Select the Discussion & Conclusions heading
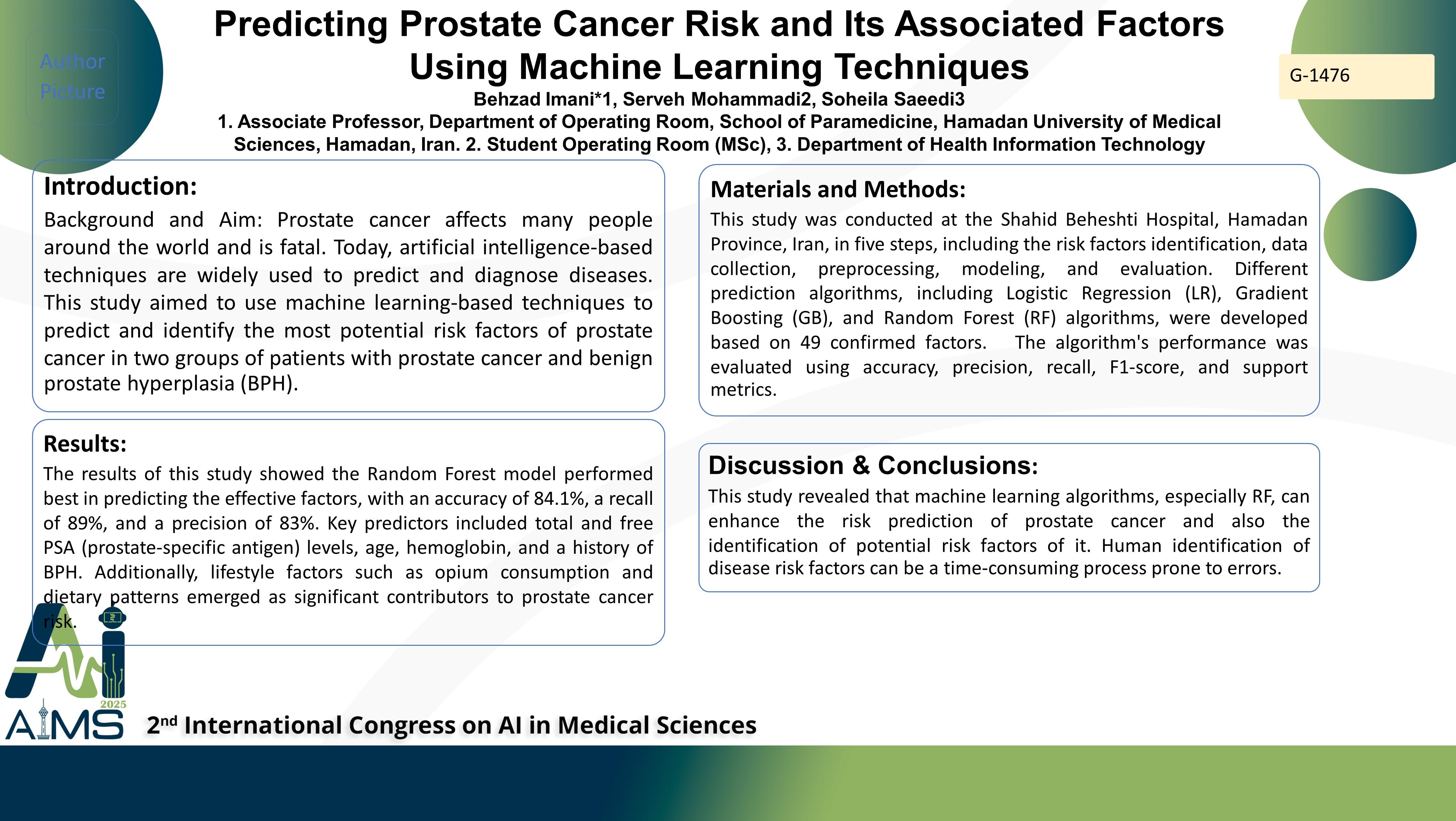The height and width of the screenshot is (821, 1456). pos(873,465)
